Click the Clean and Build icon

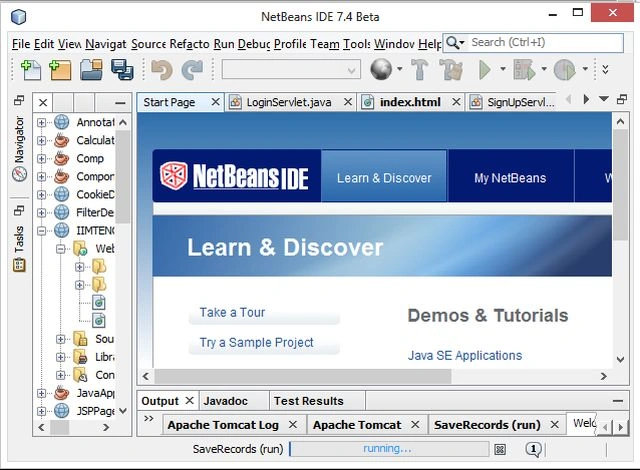pos(451,70)
